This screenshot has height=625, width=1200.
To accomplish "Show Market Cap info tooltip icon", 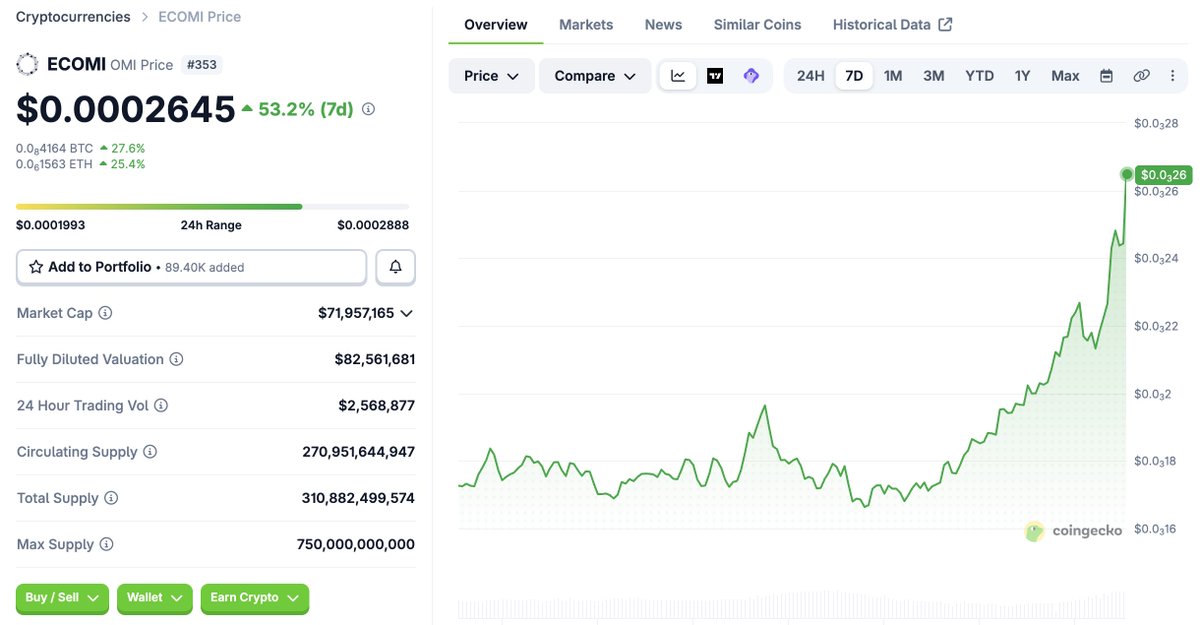I will [x=105, y=313].
